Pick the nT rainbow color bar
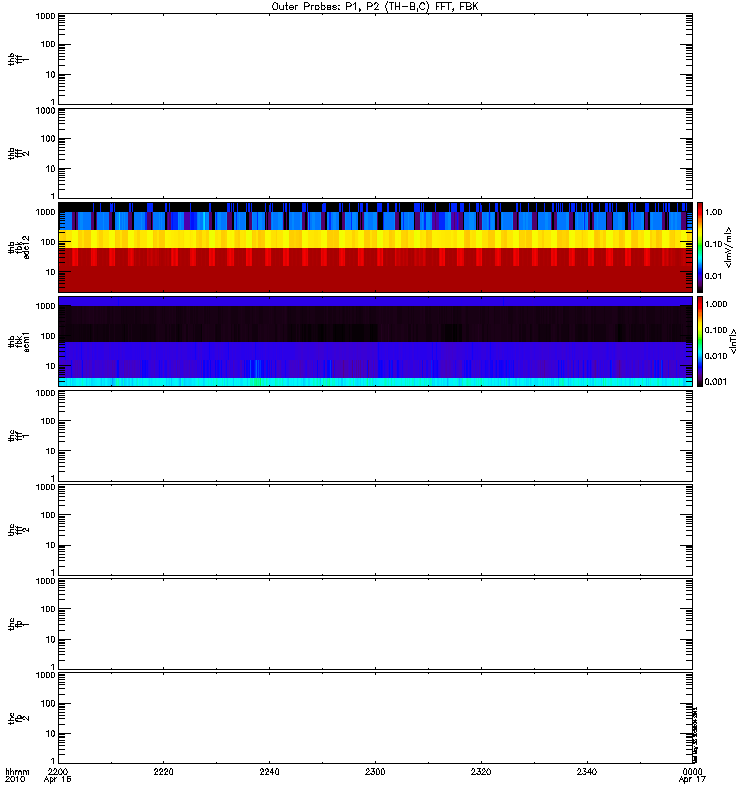750x800 pixels. point(700,341)
